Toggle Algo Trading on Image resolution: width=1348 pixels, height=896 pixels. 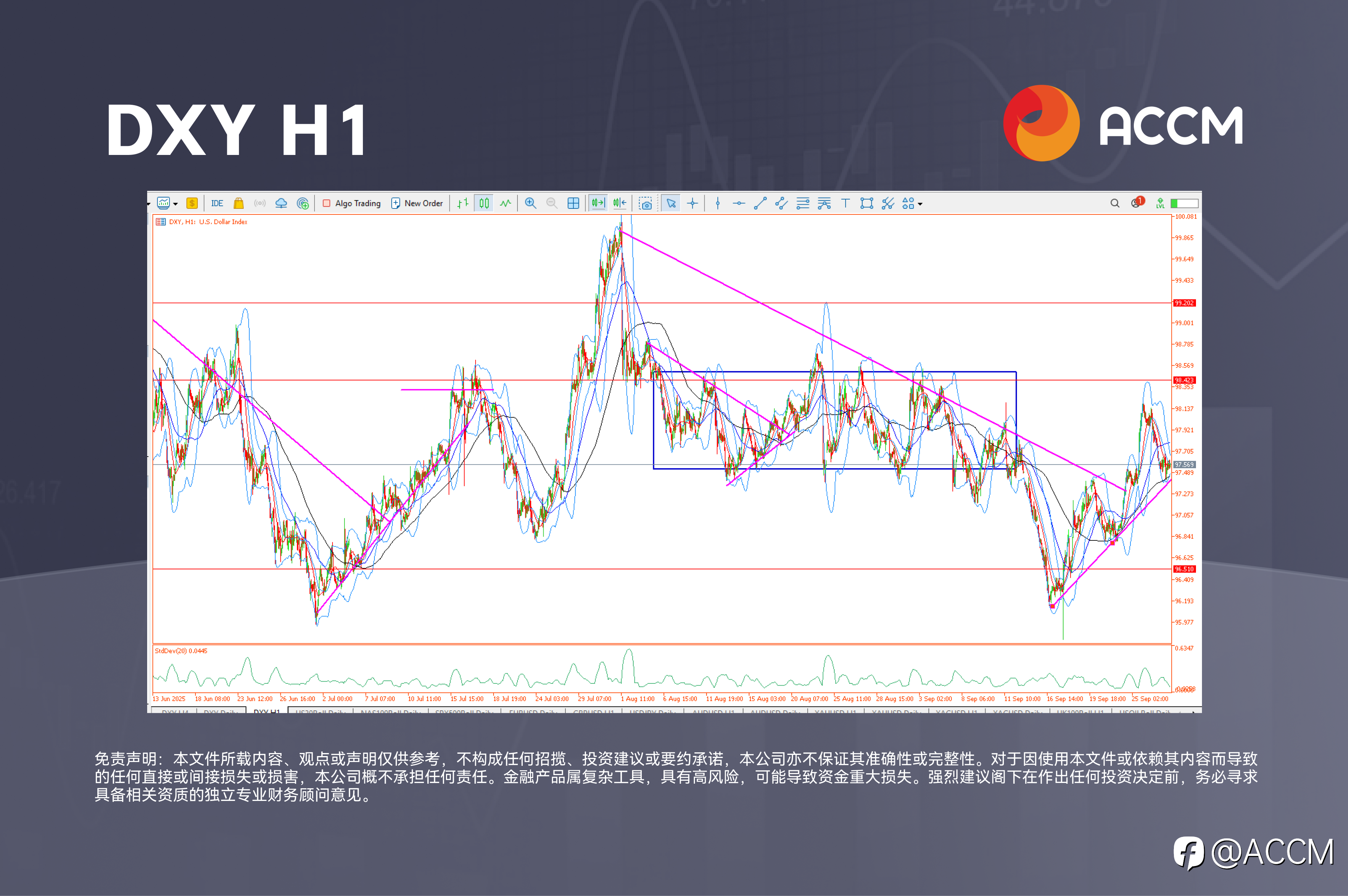tap(352, 204)
